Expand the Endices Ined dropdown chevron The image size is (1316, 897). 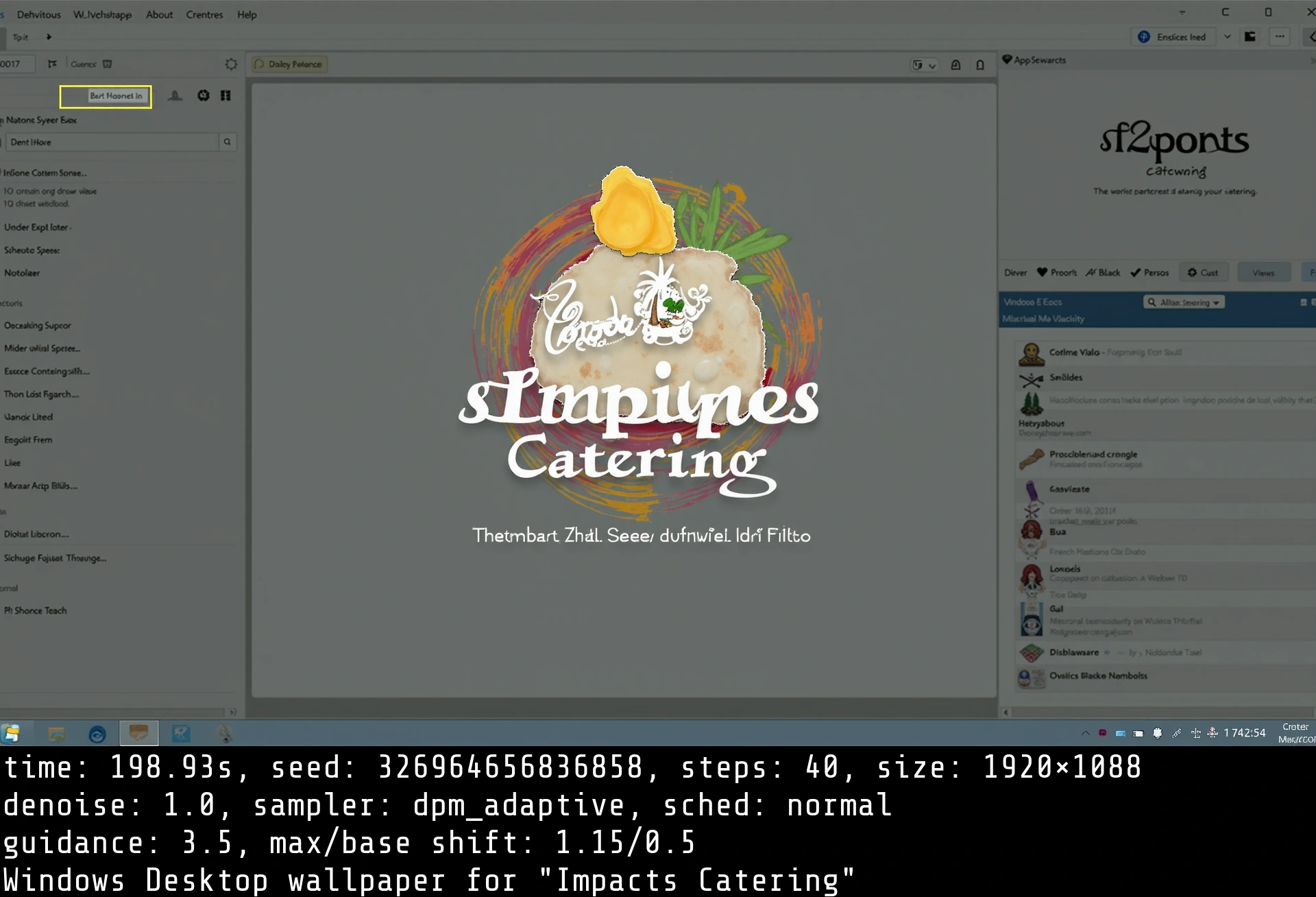point(1227,36)
